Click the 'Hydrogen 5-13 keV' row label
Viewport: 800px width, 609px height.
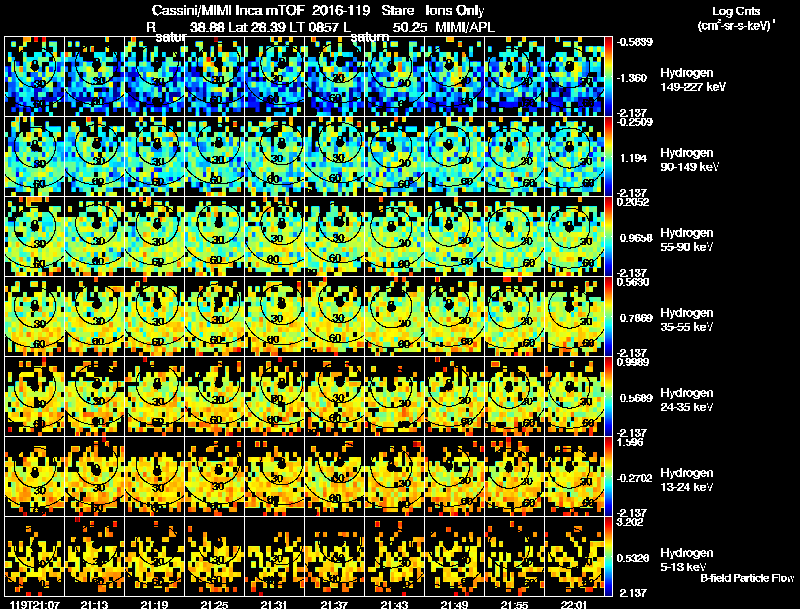[687, 560]
